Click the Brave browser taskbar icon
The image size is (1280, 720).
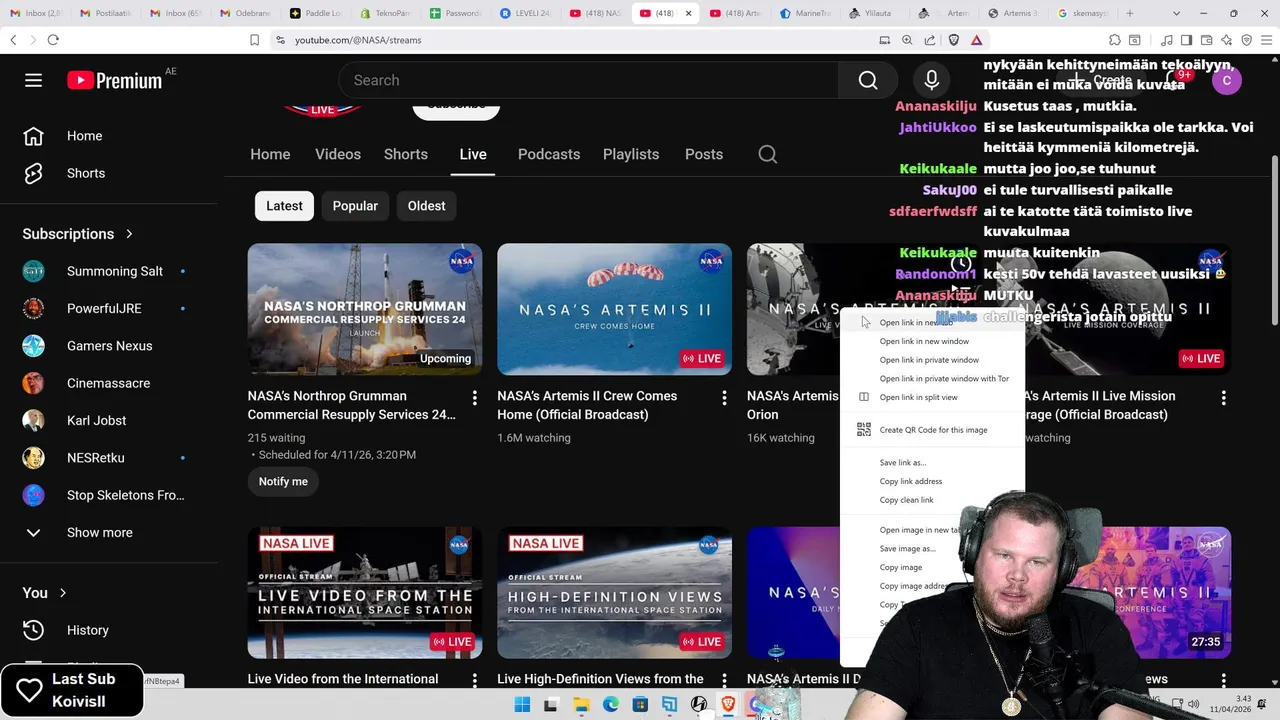729,705
